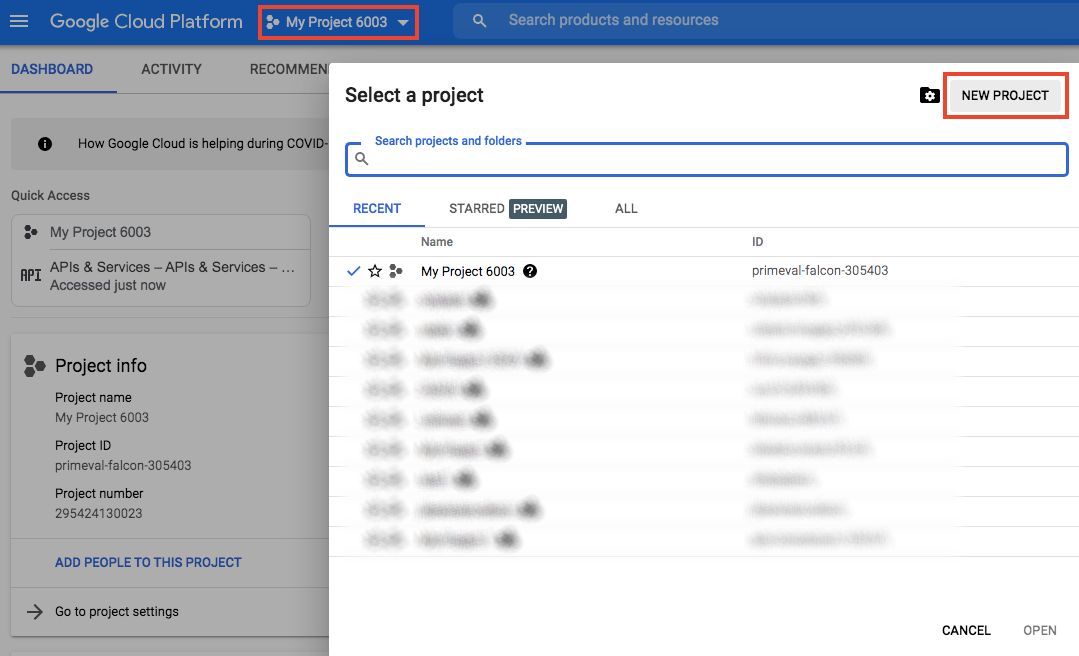The height and width of the screenshot is (656, 1079).
Task: Click Go to project settings
Action: tap(116, 611)
